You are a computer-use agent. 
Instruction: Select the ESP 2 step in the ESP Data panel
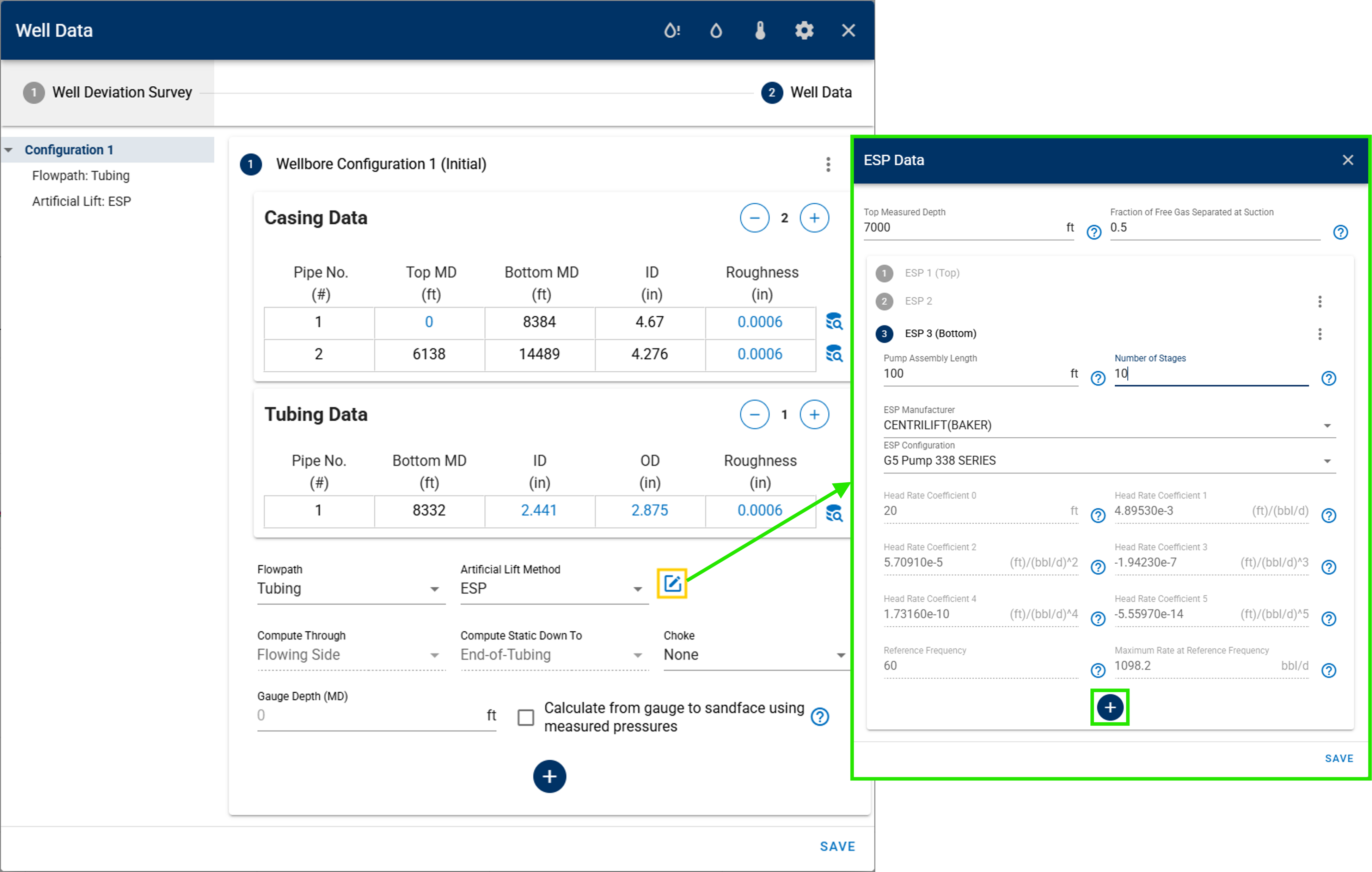(918, 301)
